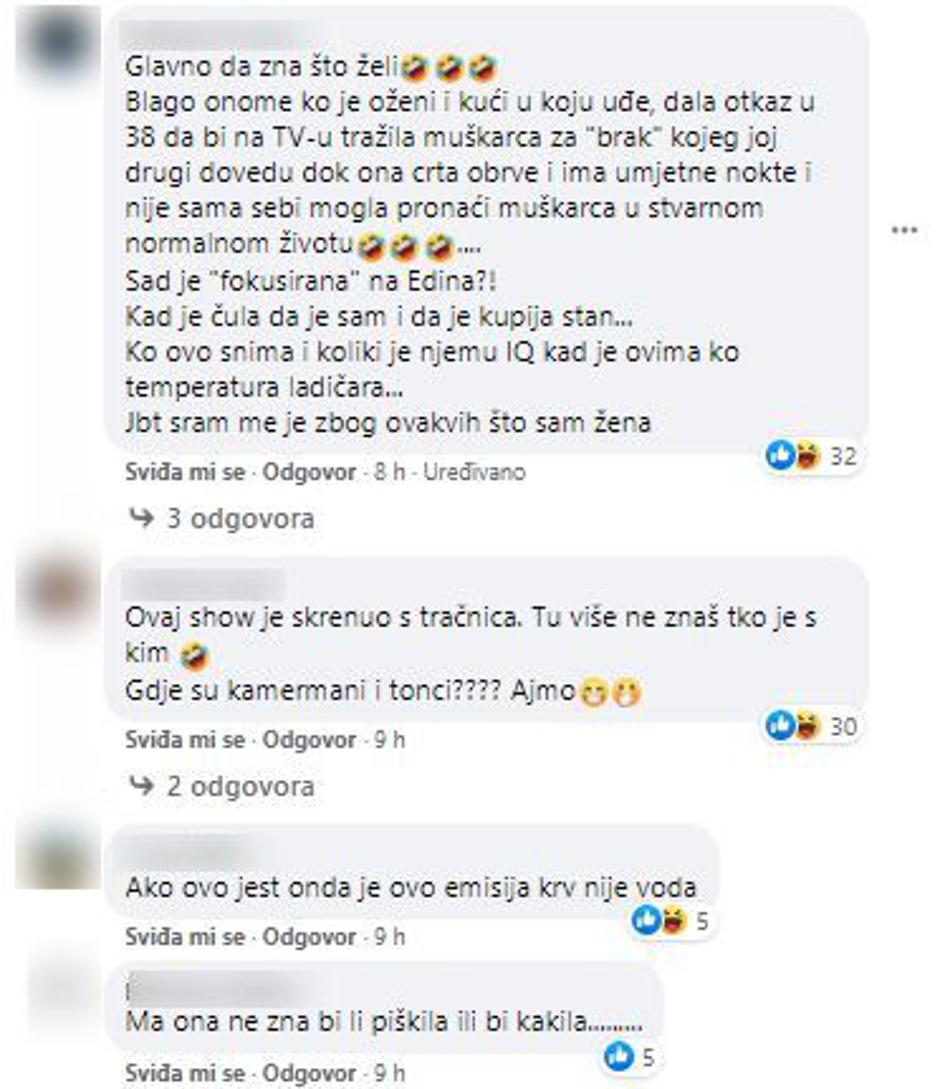Click the reply arrow icon beside '2 odgovora'
This screenshot has width=940, height=1089.
(142, 785)
